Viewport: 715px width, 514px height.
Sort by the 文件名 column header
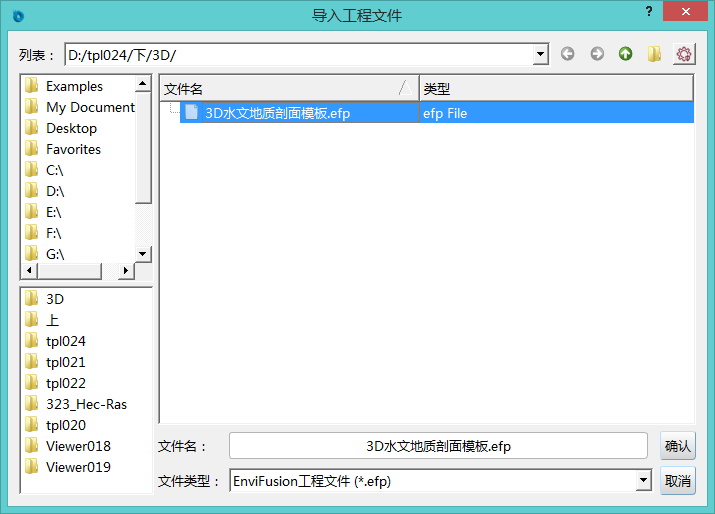click(289, 88)
